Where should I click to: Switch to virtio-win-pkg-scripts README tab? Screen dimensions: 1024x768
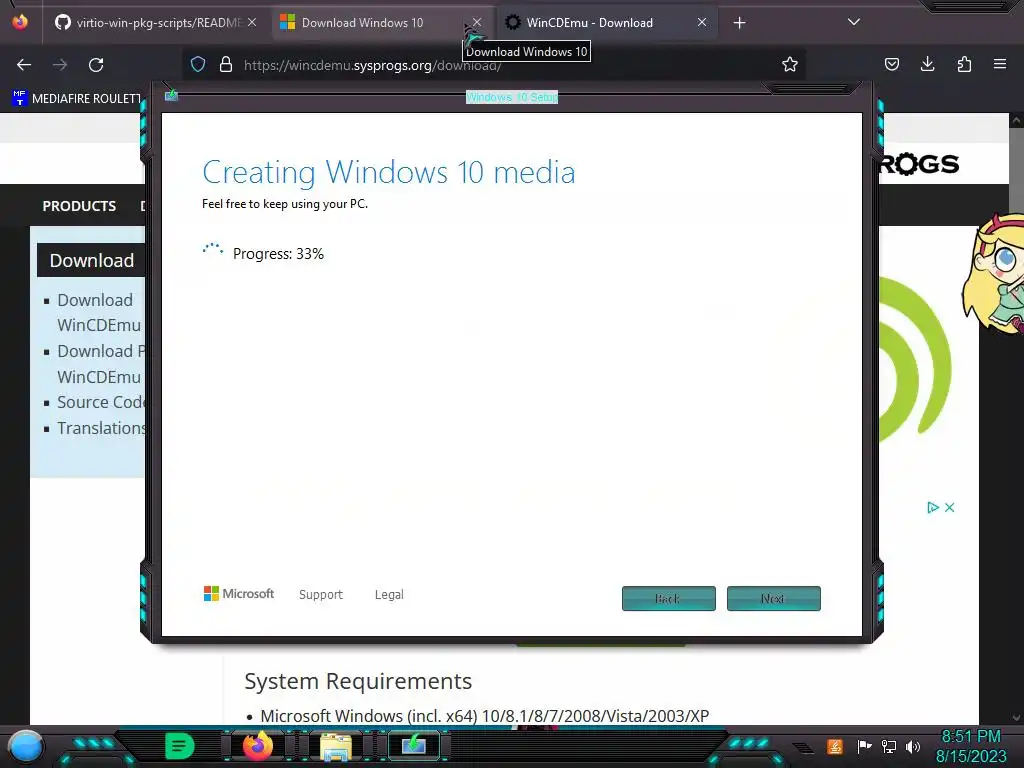[x=157, y=23]
